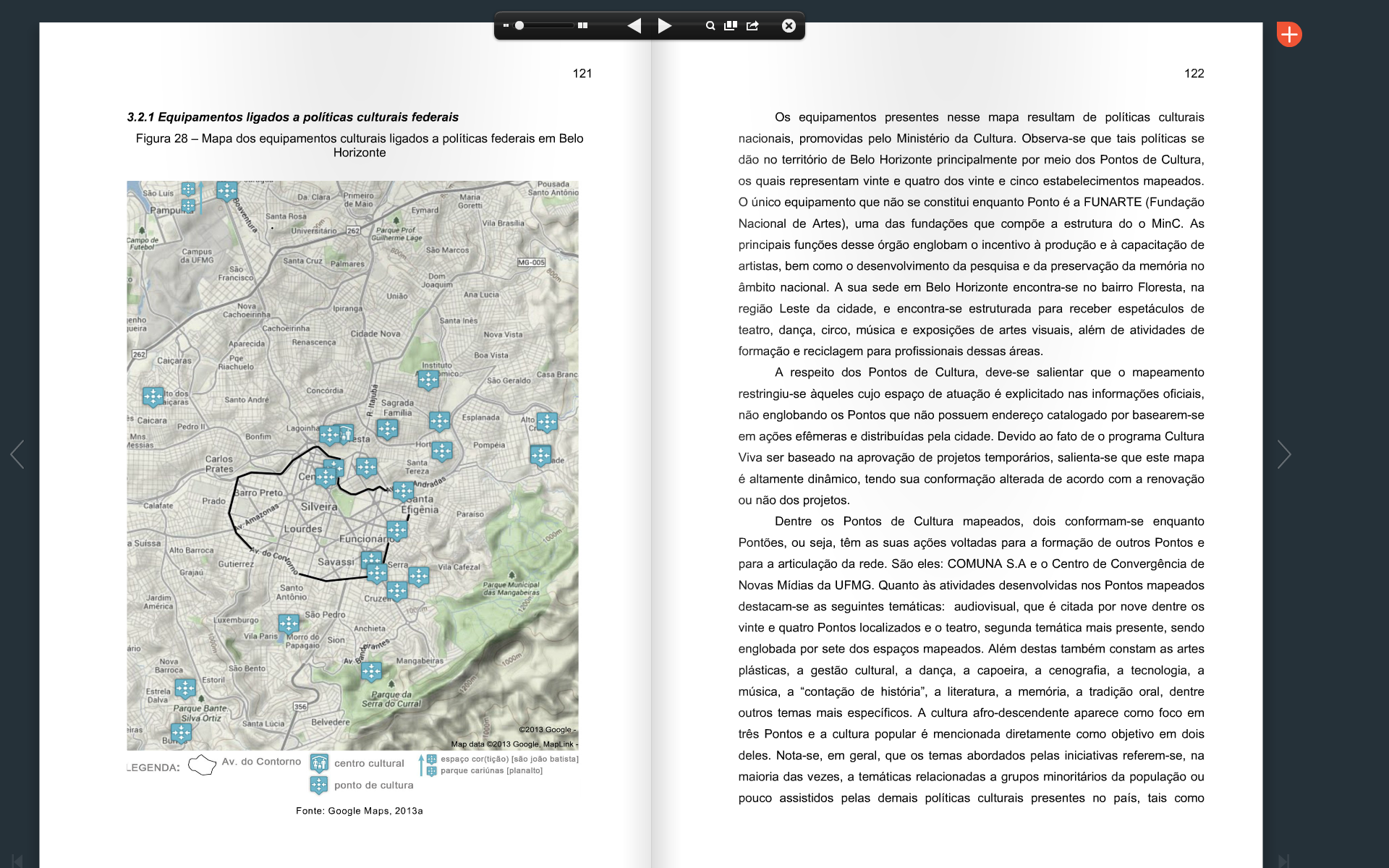Screen dimensions: 1389x868
Task: Click 'Fonte: Google Maps, 2013a' source line
Action: (359, 811)
